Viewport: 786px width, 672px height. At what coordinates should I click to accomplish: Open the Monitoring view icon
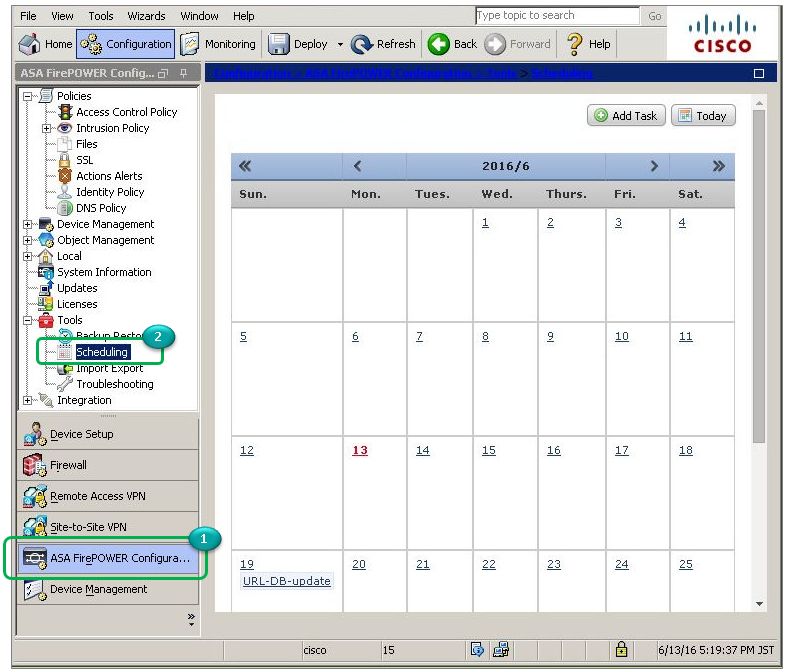(190, 44)
